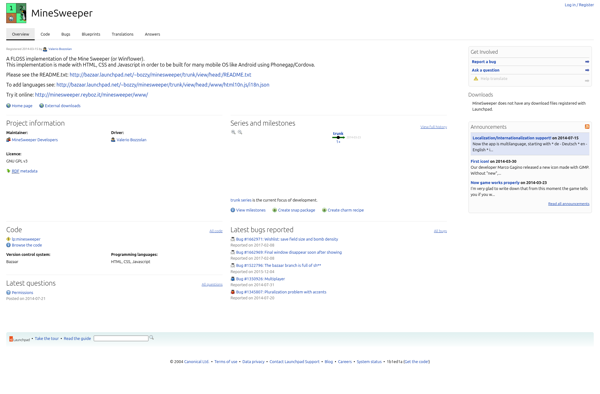The width and height of the screenshot is (600, 394).
Task: Open the All bugs link
Action: tap(440, 231)
